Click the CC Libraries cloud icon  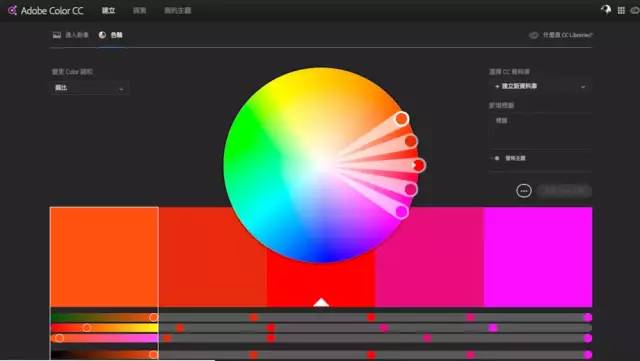[x=533, y=35]
